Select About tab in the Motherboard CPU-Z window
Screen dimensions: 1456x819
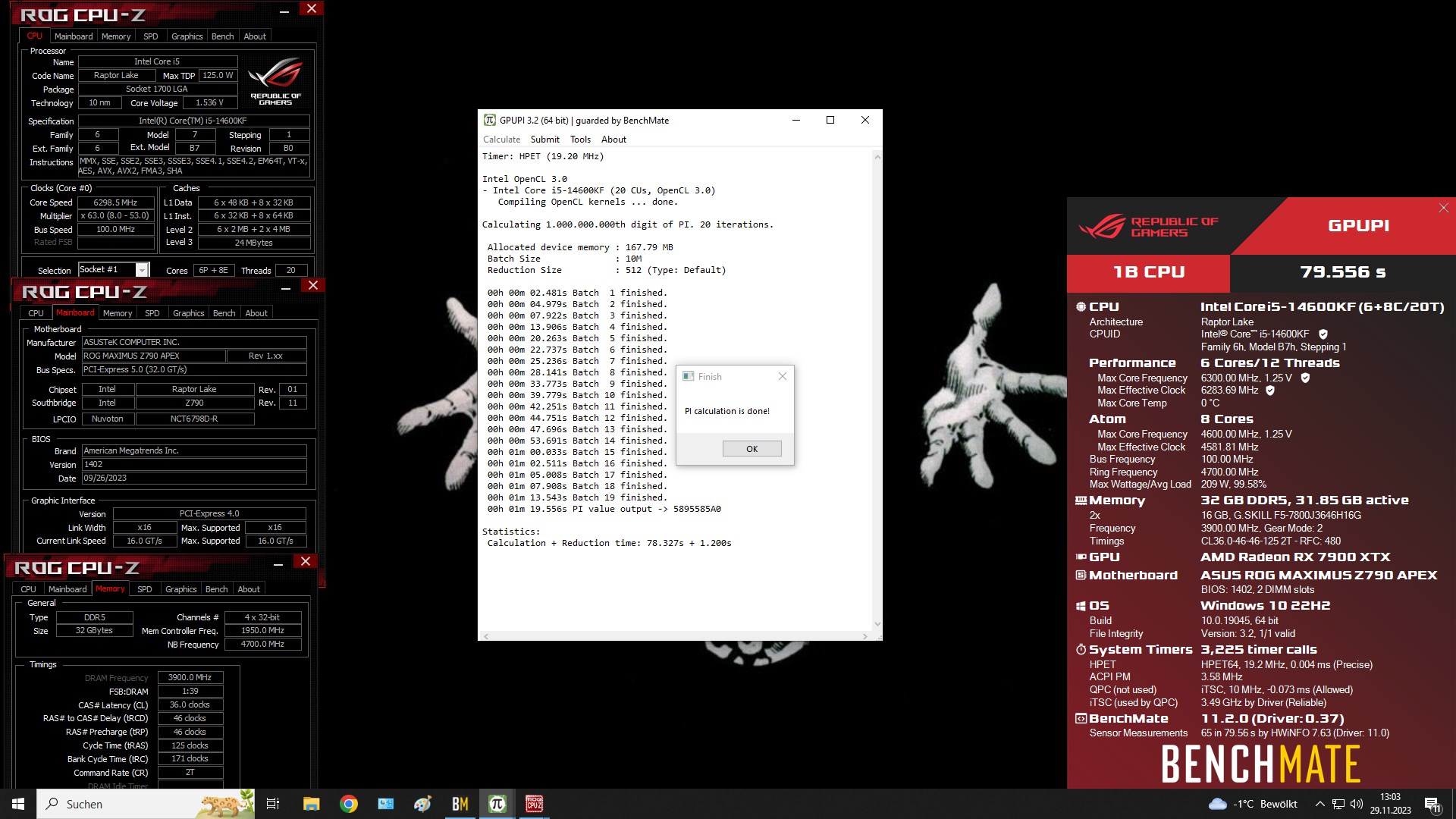pos(256,313)
